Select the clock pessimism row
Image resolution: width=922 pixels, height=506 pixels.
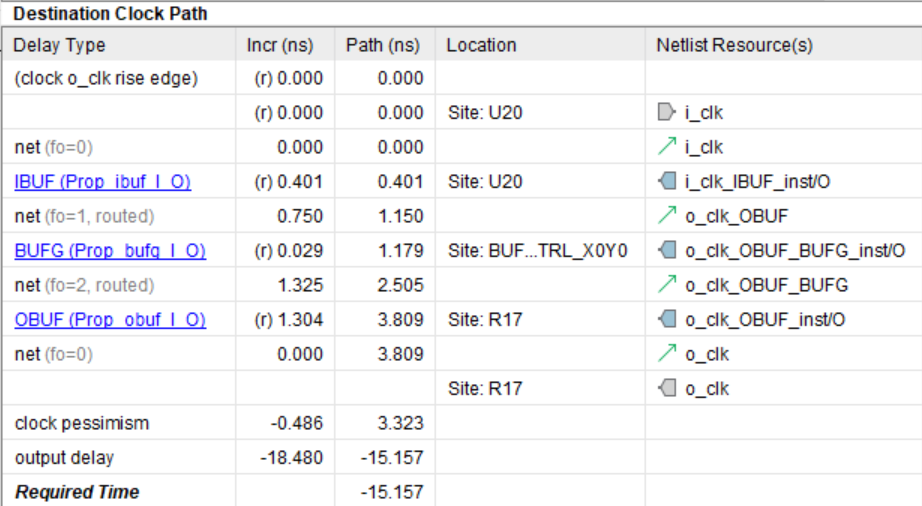point(82,423)
